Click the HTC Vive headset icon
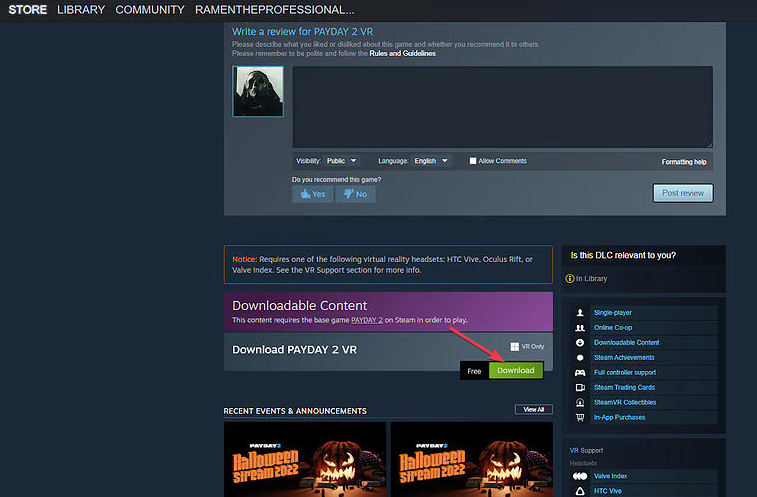The image size is (757, 497). [580, 491]
